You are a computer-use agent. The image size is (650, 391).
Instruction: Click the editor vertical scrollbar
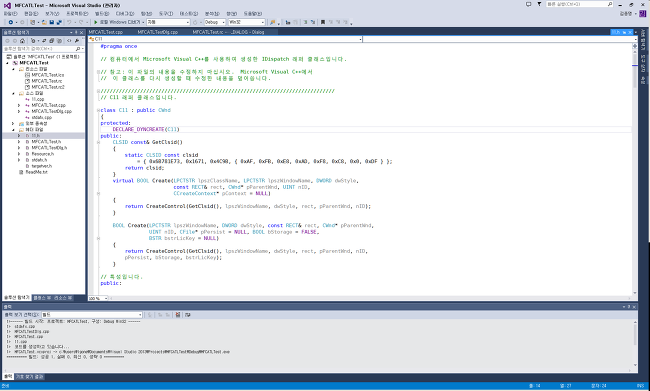click(635, 169)
